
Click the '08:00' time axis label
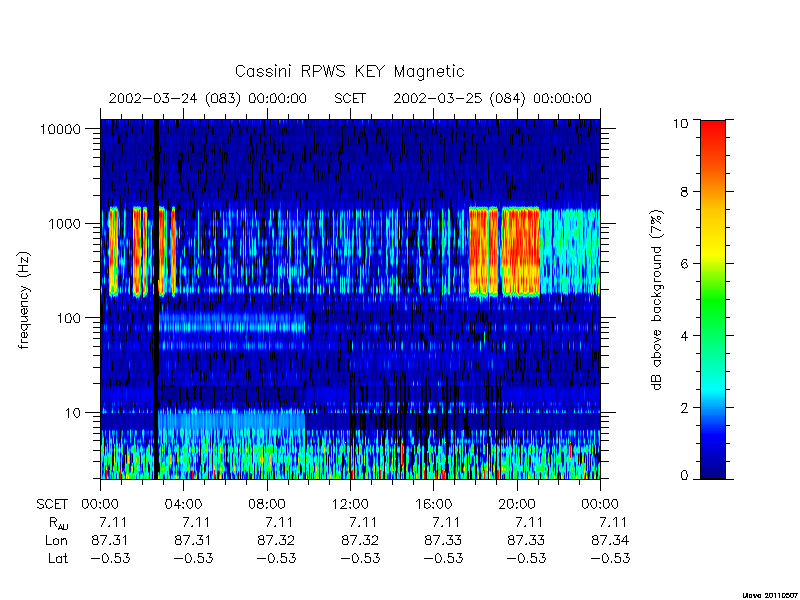coord(266,505)
